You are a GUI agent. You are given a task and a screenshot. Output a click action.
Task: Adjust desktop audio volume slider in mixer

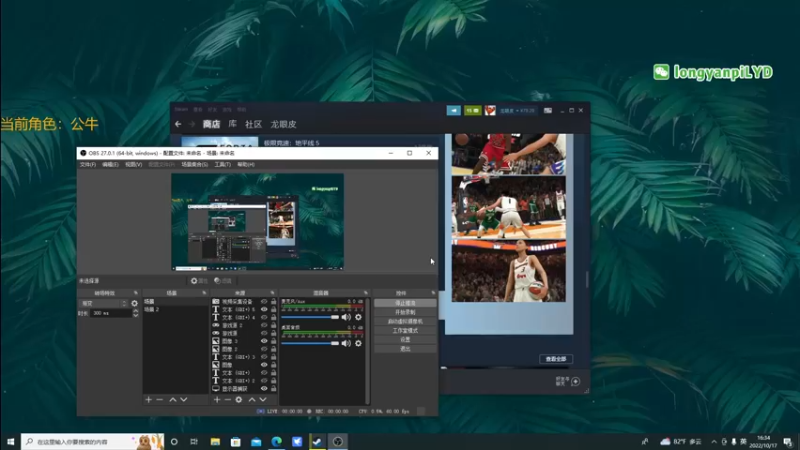310,343
